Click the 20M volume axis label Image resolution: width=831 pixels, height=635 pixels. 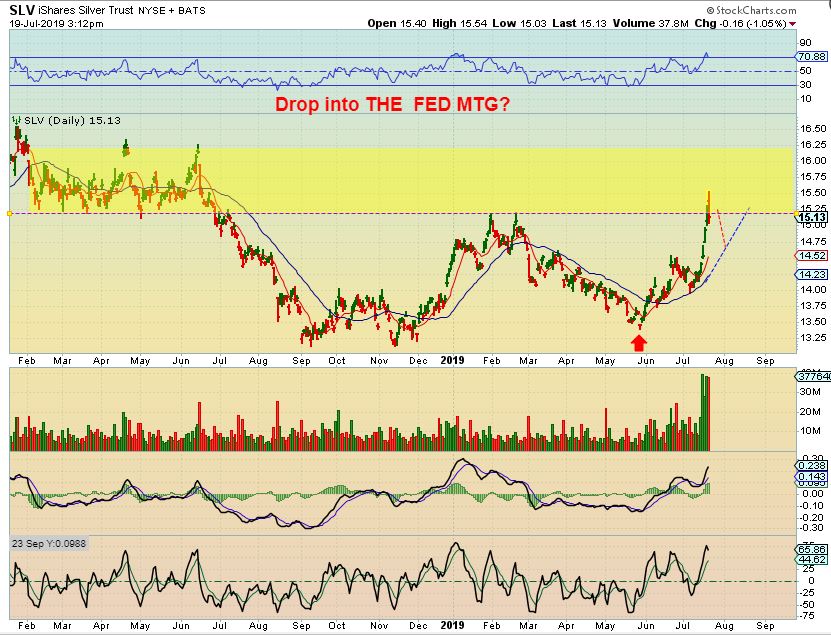tap(810, 411)
